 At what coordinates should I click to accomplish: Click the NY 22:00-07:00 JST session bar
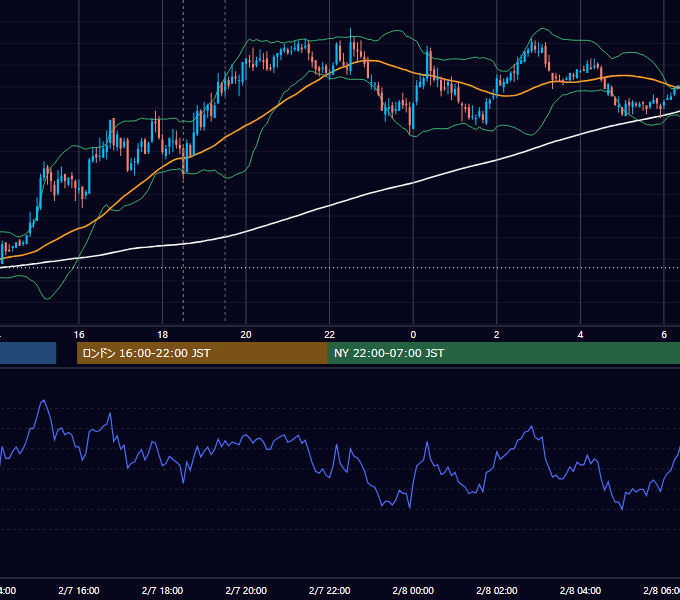point(503,353)
